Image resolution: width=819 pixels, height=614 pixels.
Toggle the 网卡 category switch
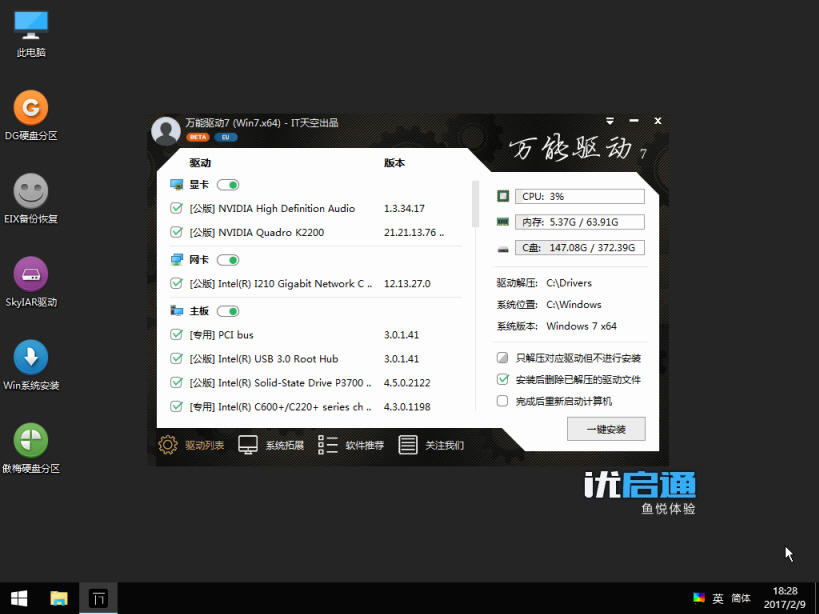point(228,260)
